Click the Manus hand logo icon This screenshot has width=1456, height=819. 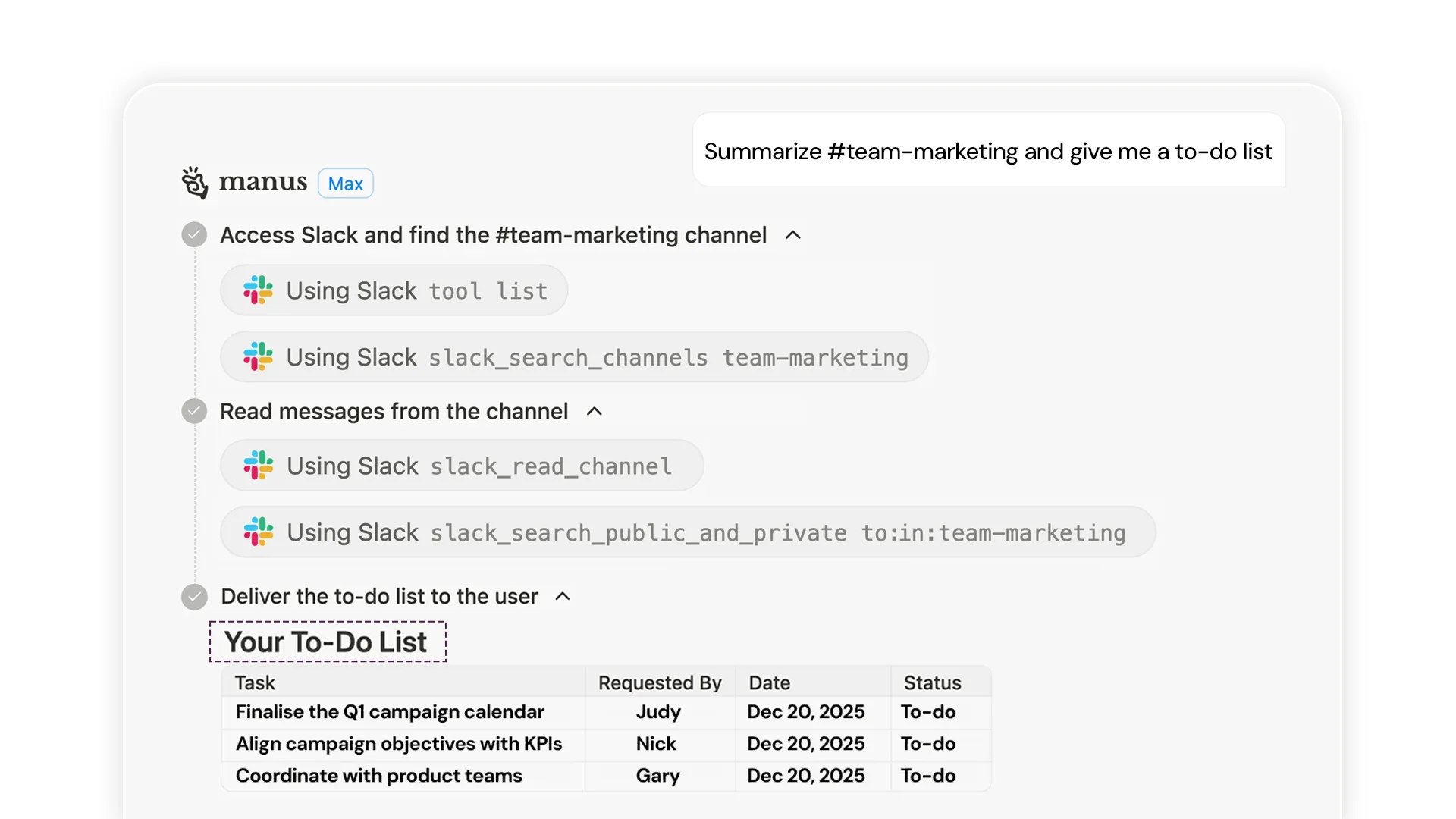[194, 183]
